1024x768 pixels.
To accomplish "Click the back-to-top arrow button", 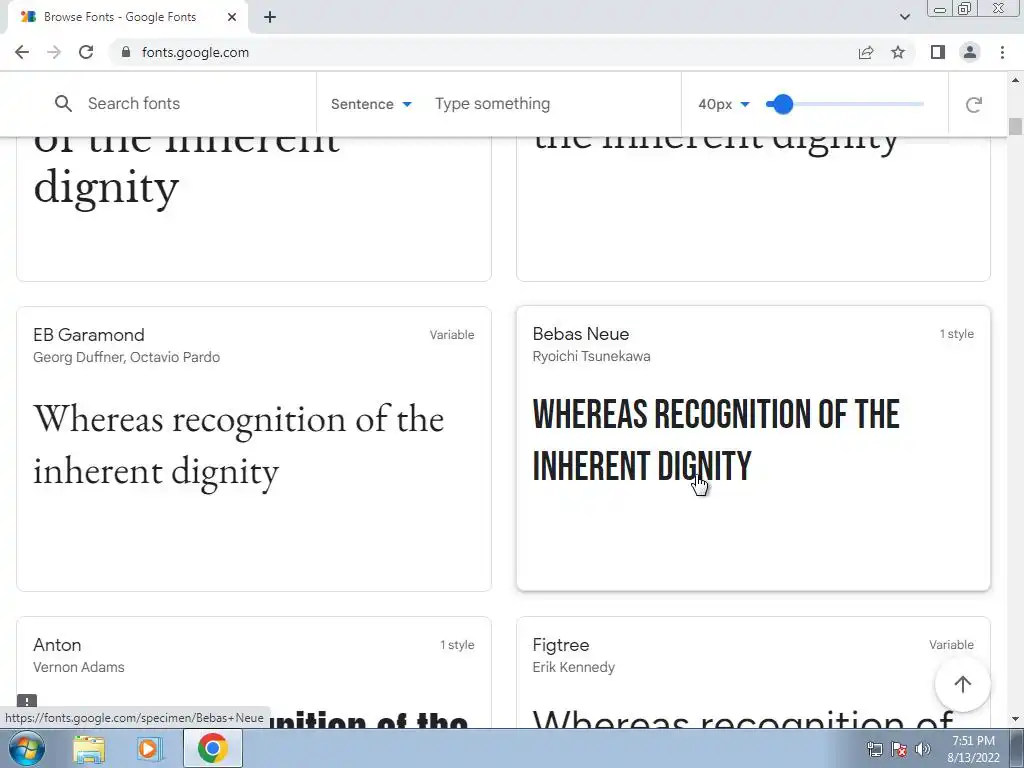I will 963,684.
